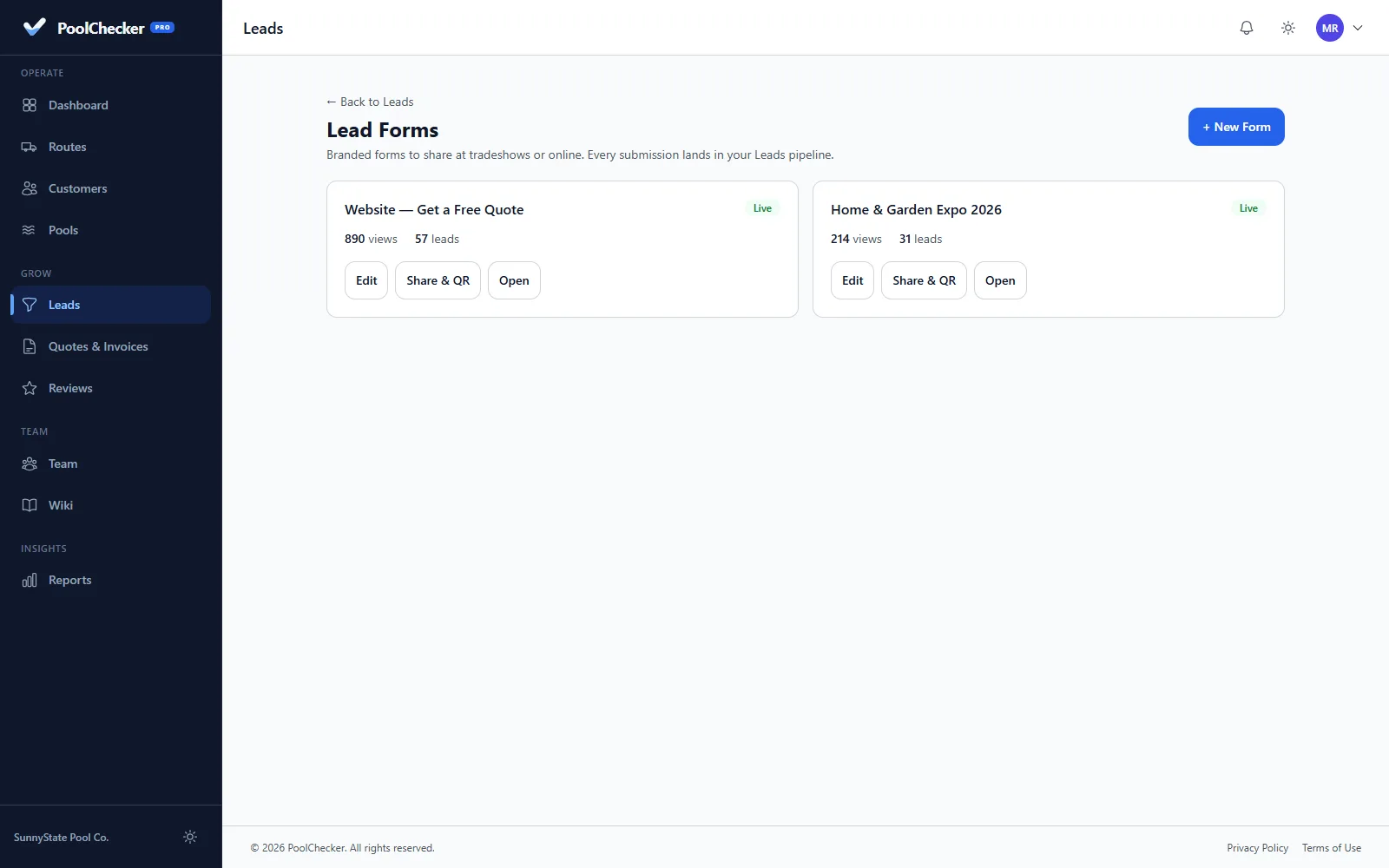Screen dimensions: 1389x868
Task: Click Live badge on Home & Garden Expo card
Action: [x=1248, y=208]
